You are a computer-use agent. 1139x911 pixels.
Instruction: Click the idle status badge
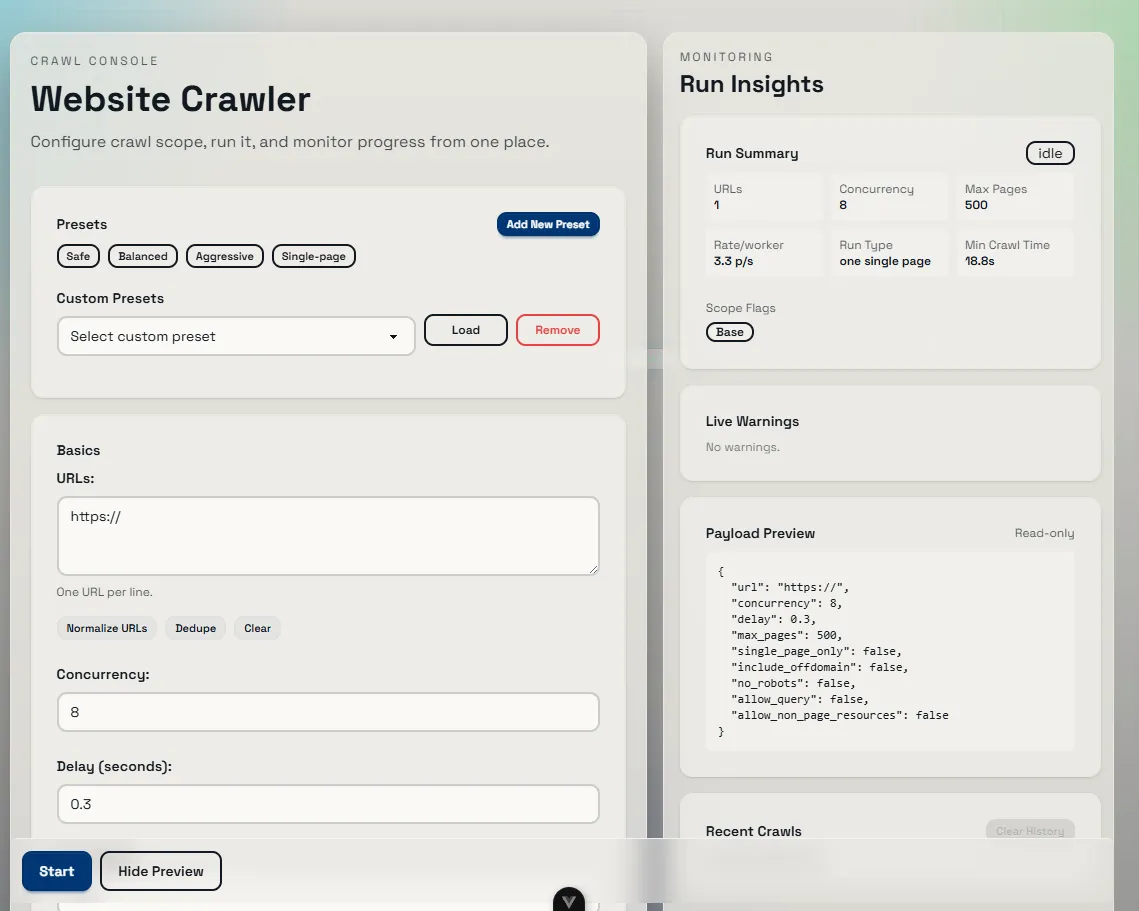[x=1050, y=153]
